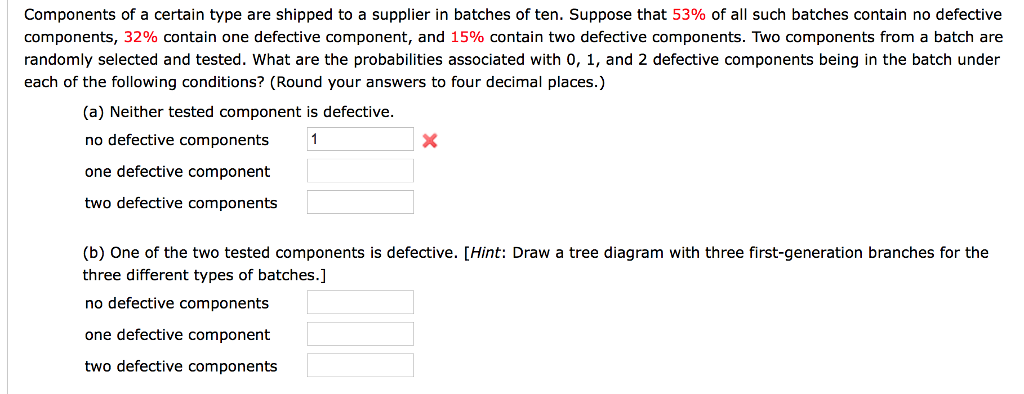
Task: Select part (a) two defective components answer box
Action: pos(360,202)
